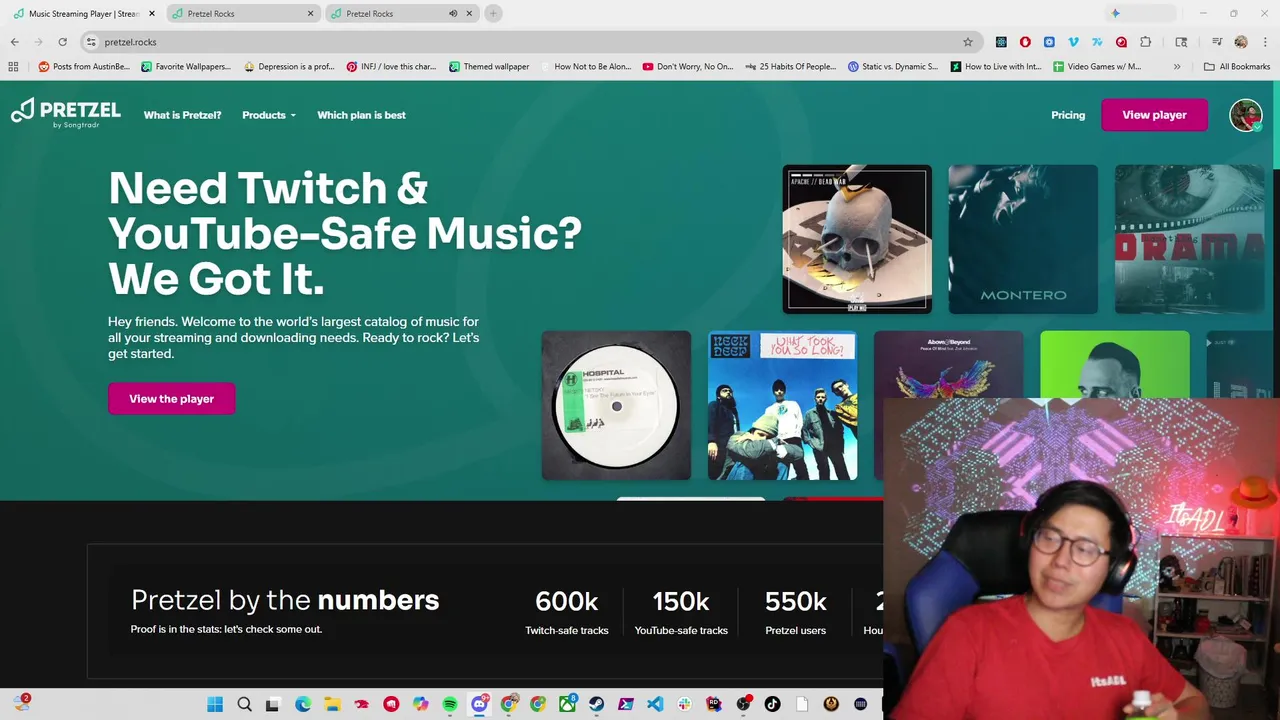Open Discord from the taskbar
Screen dimensions: 1280x720
point(480,704)
